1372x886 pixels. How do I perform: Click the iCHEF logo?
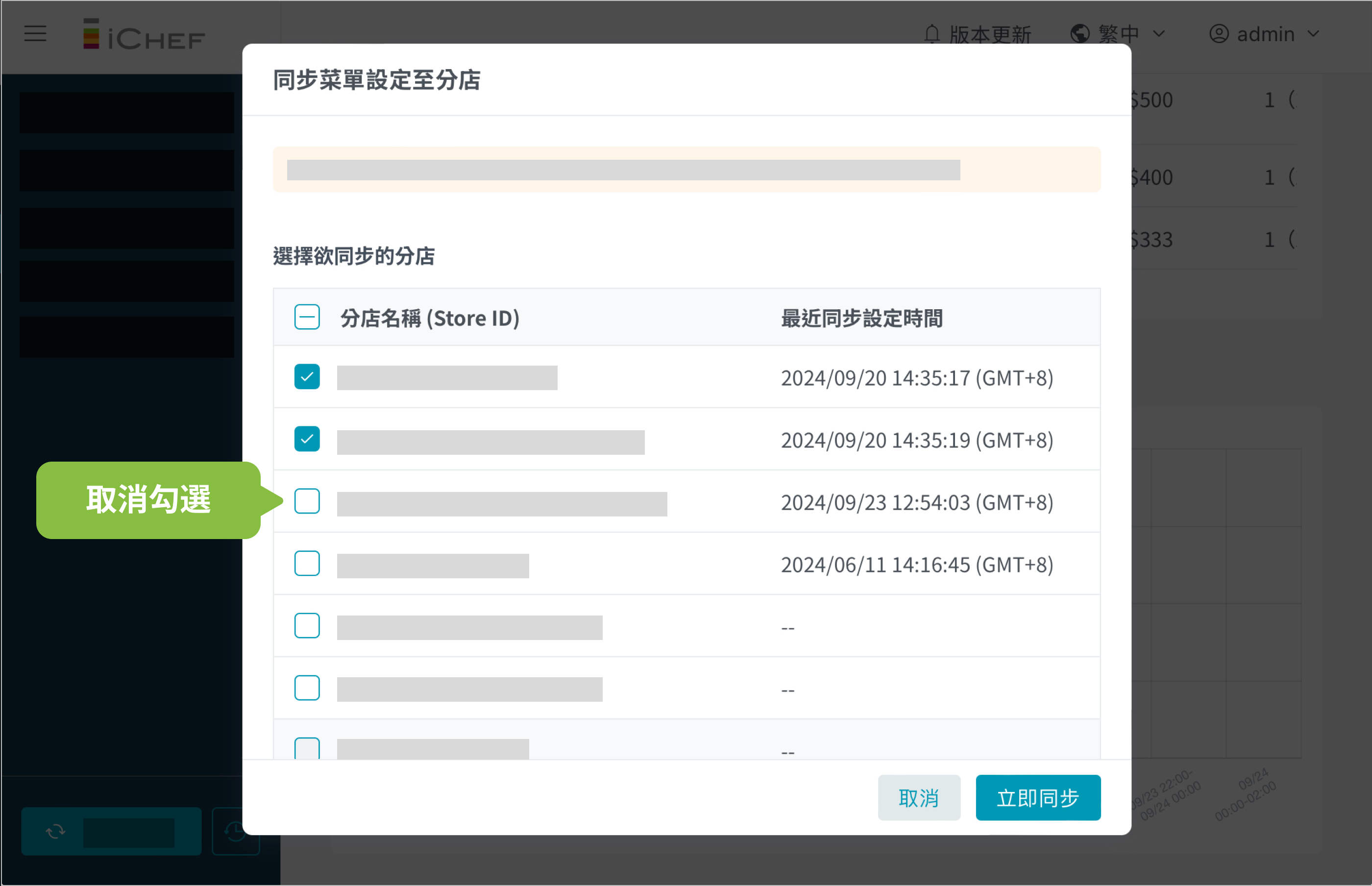coord(144,34)
